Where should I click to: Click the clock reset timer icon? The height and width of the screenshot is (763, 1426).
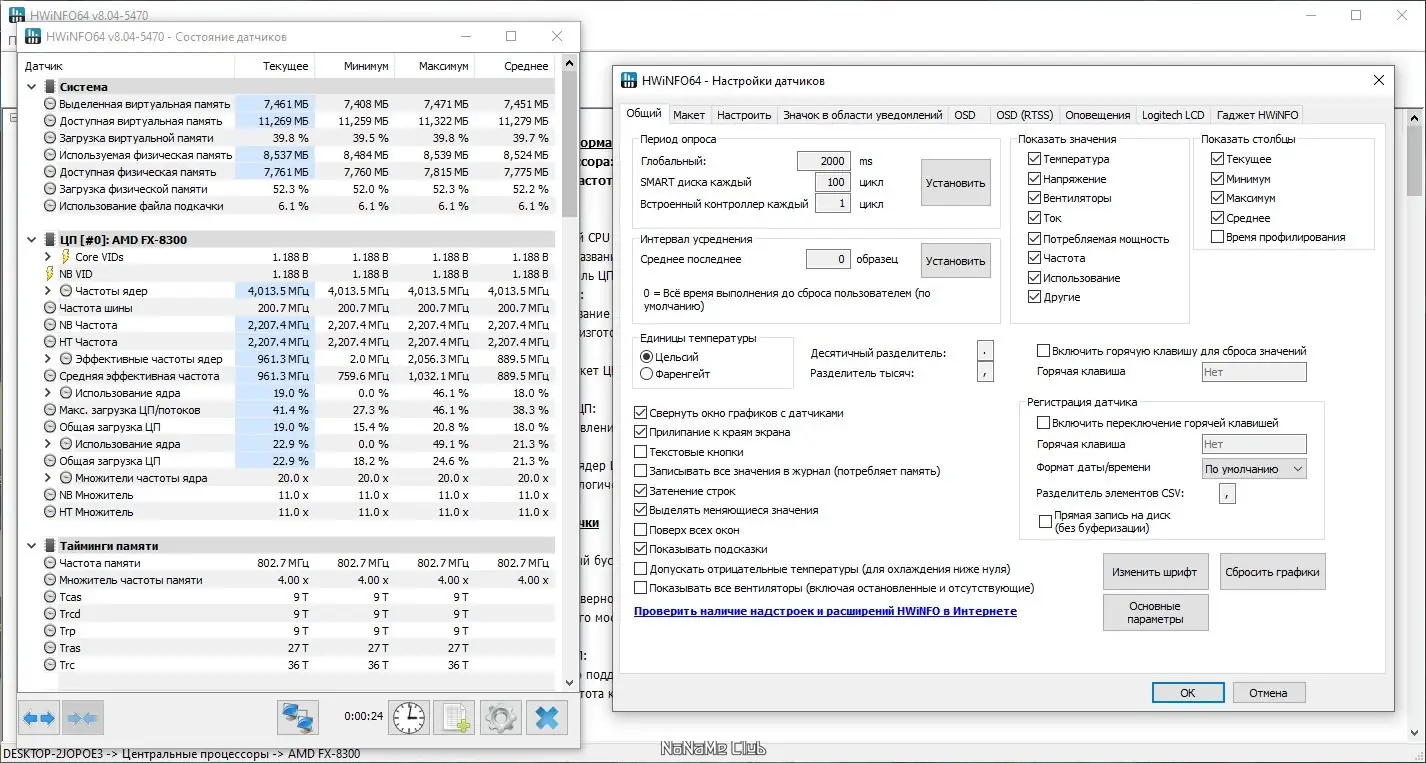(x=409, y=717)
